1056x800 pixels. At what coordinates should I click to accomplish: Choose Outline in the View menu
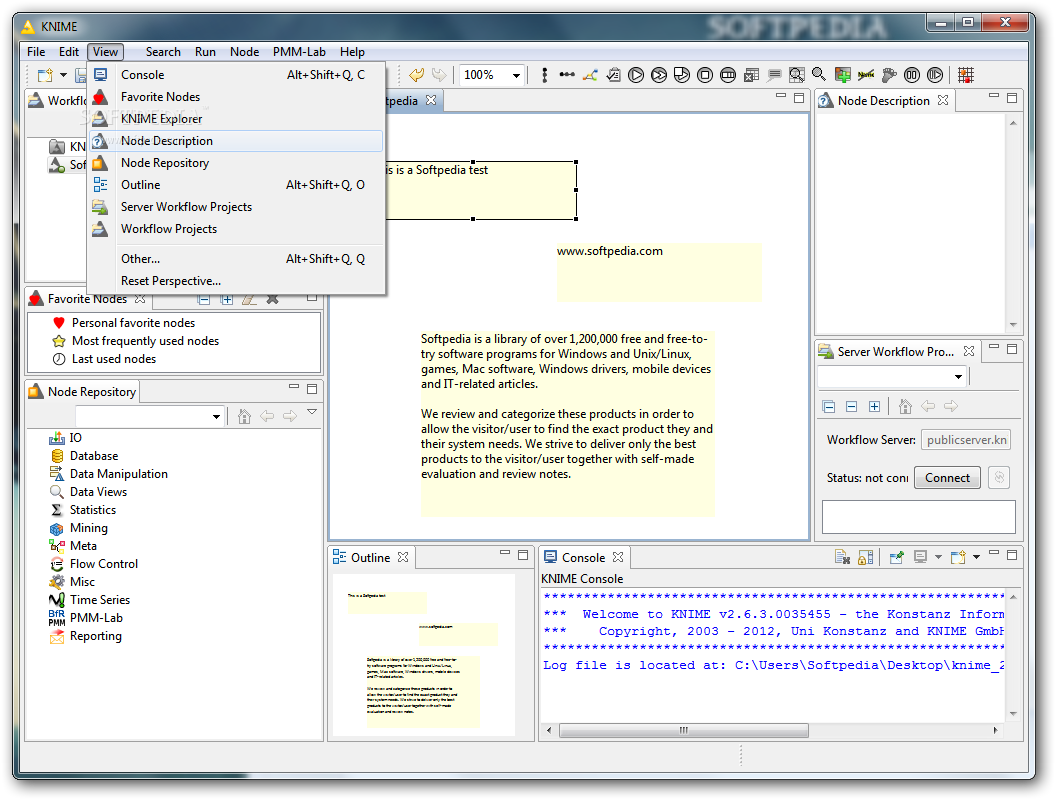[236, 185]
